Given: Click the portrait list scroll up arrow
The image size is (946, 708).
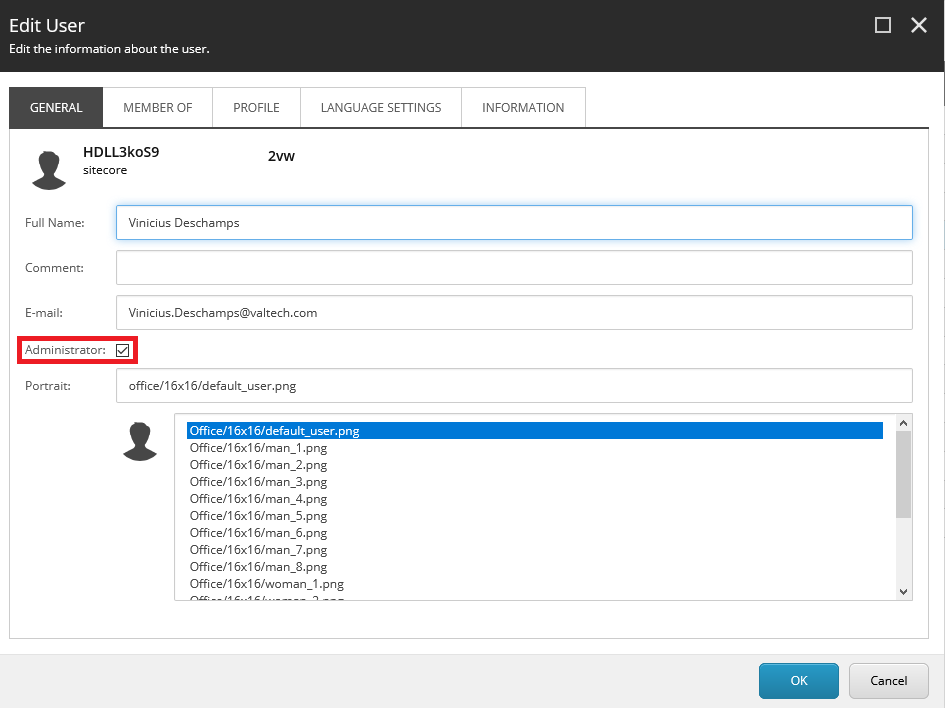Looking at the screenshot, I should point(903,423).
